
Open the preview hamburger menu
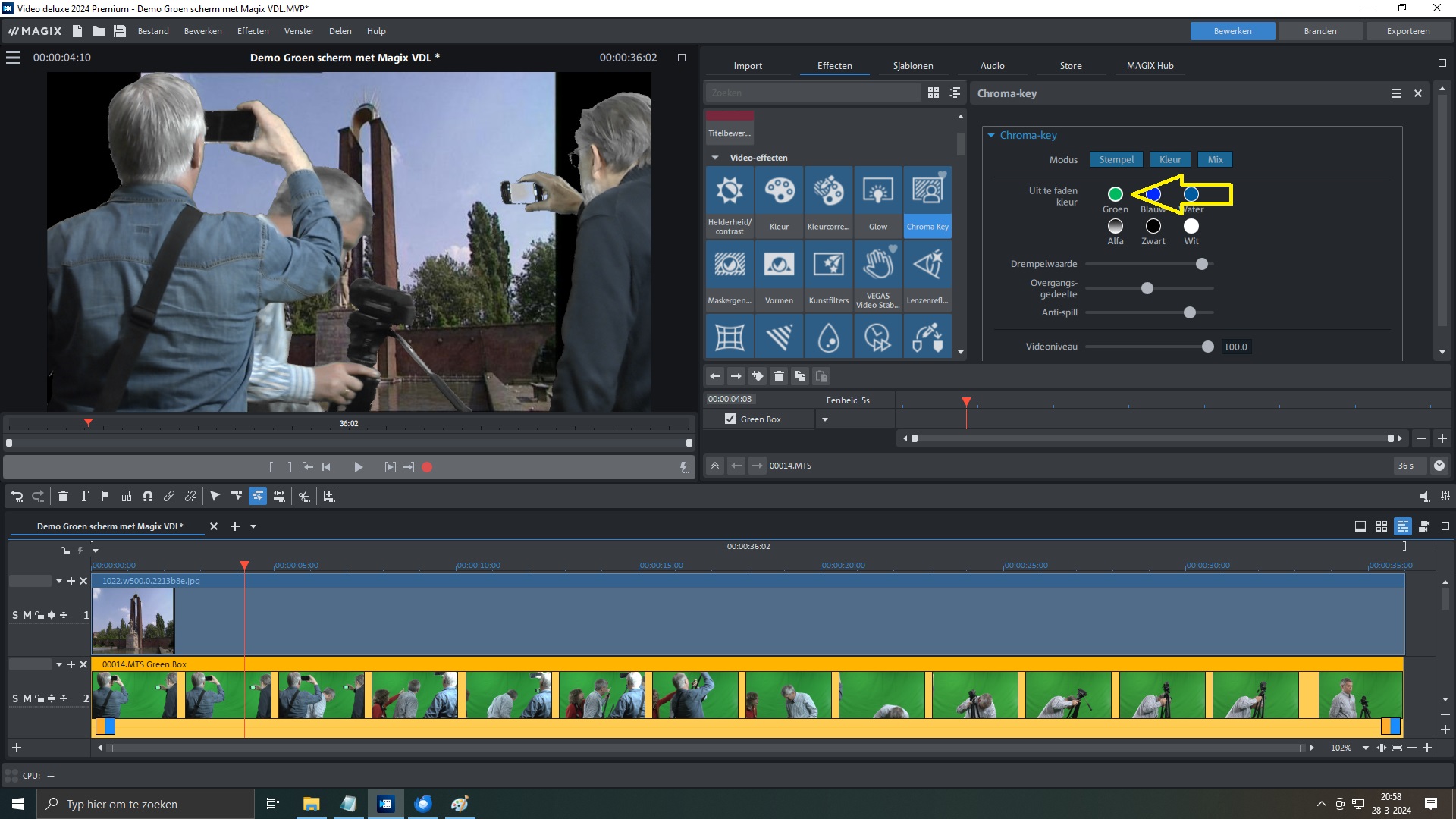pyautogui.click(x=13, y=58)
